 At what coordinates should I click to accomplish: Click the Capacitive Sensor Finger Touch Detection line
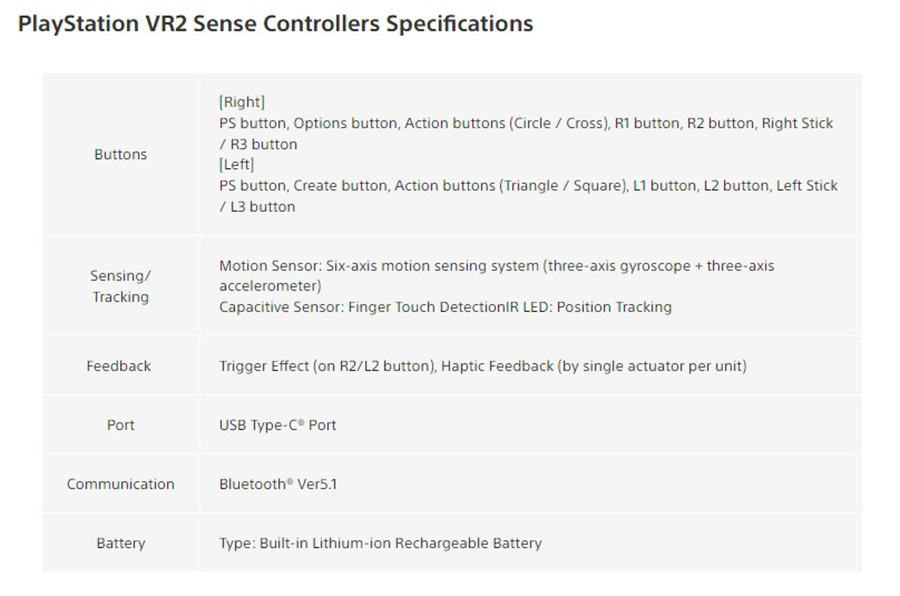(445, 307)
